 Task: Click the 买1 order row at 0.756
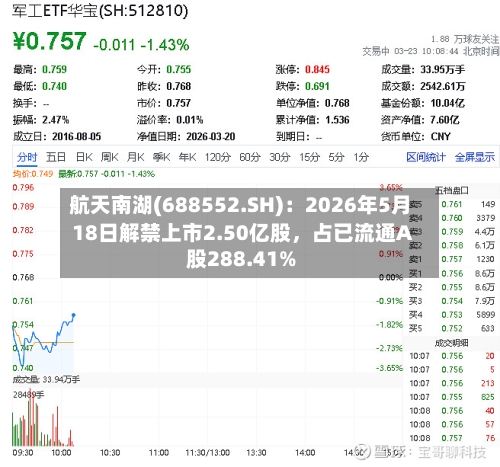click(452, 274)
